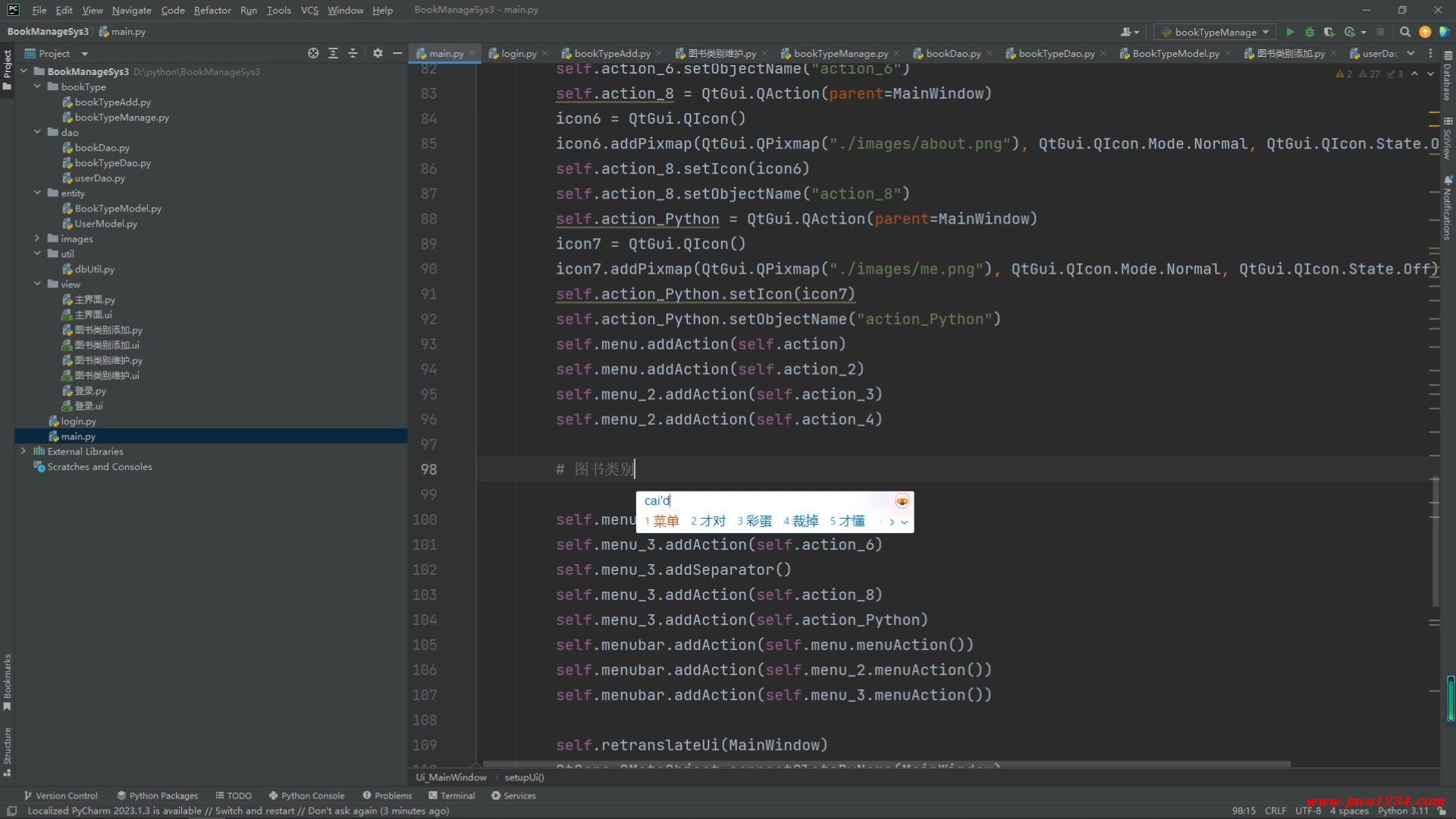The image size is (1456, 819).
Task: Open the Terminal tool window
Action: [451, 795]
